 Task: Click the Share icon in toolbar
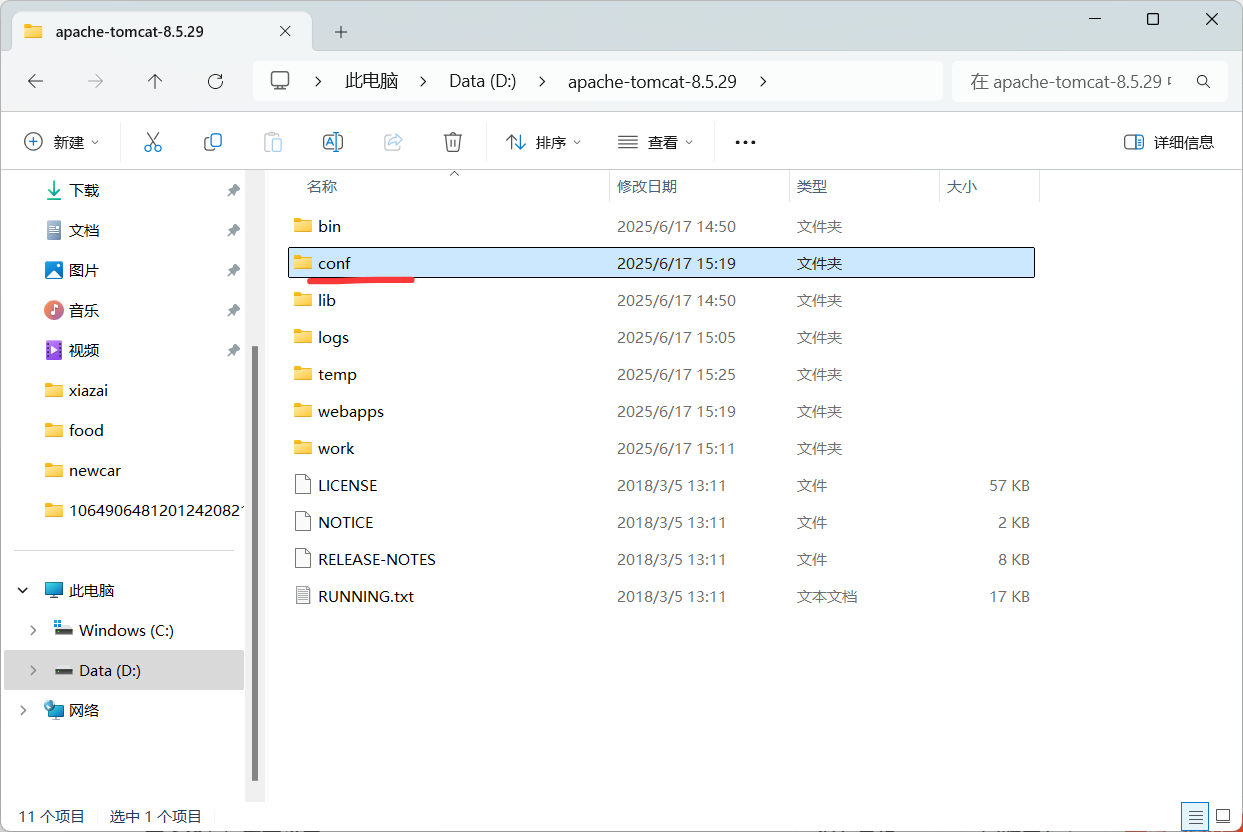click(x=393, y=142)
